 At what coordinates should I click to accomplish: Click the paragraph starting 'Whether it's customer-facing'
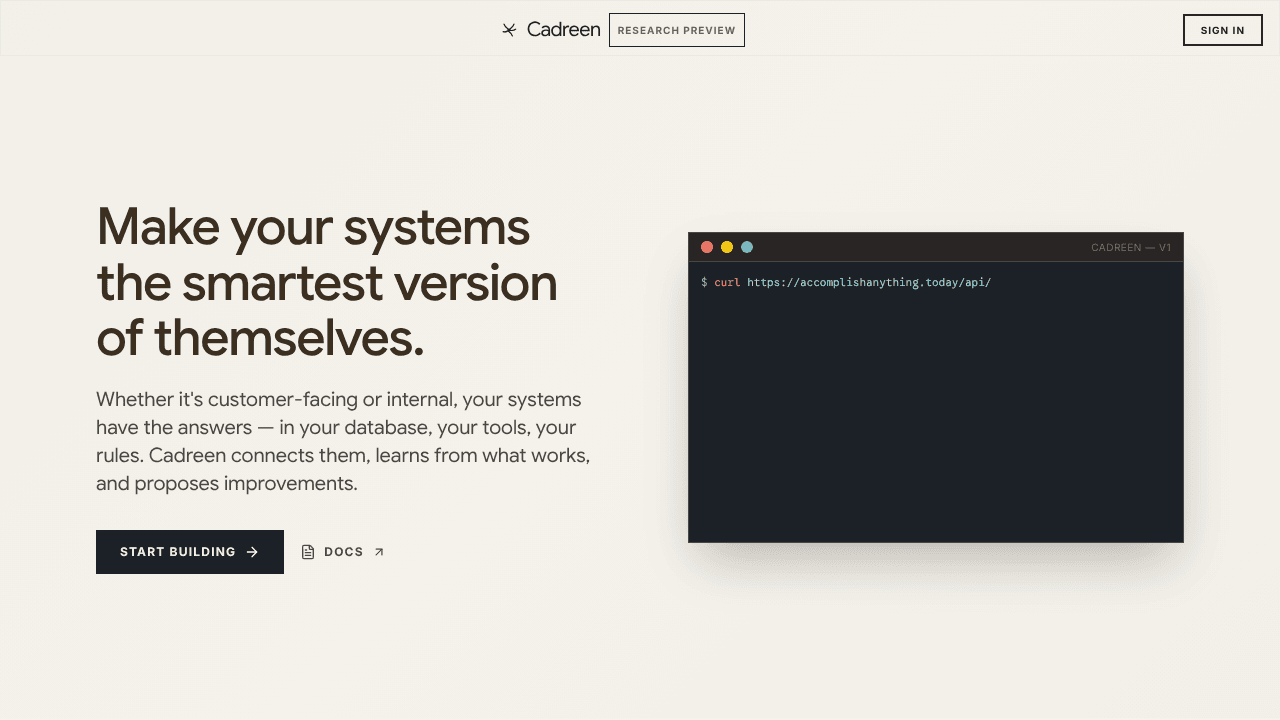344,441
